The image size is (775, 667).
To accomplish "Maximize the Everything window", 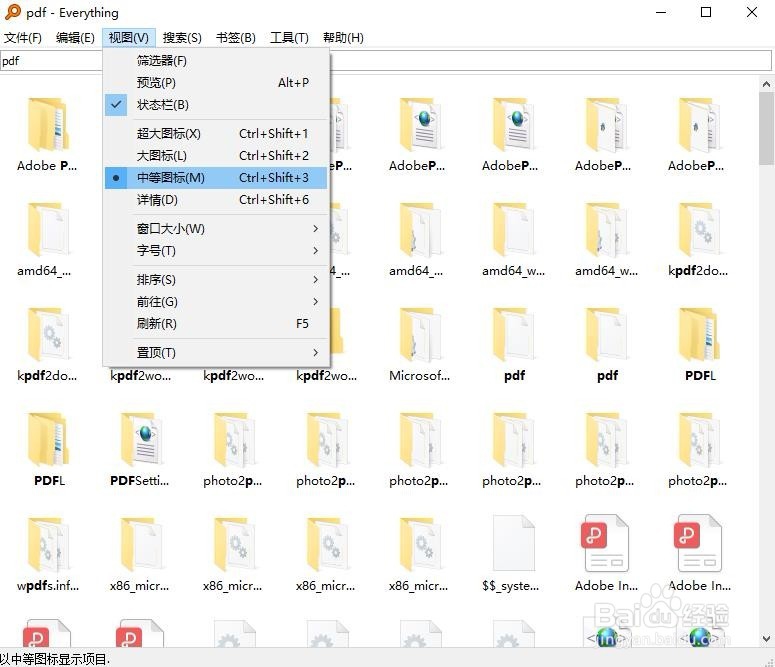I will click(706, 12).
